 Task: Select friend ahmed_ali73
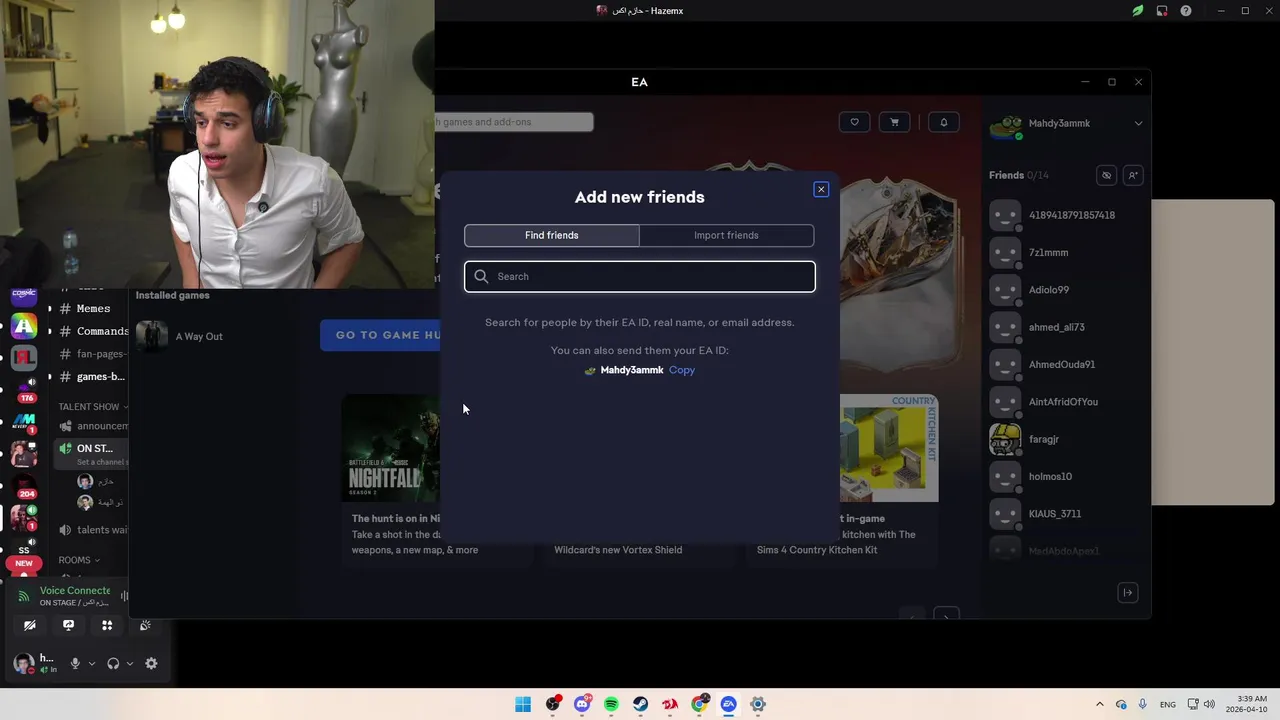1065,327
